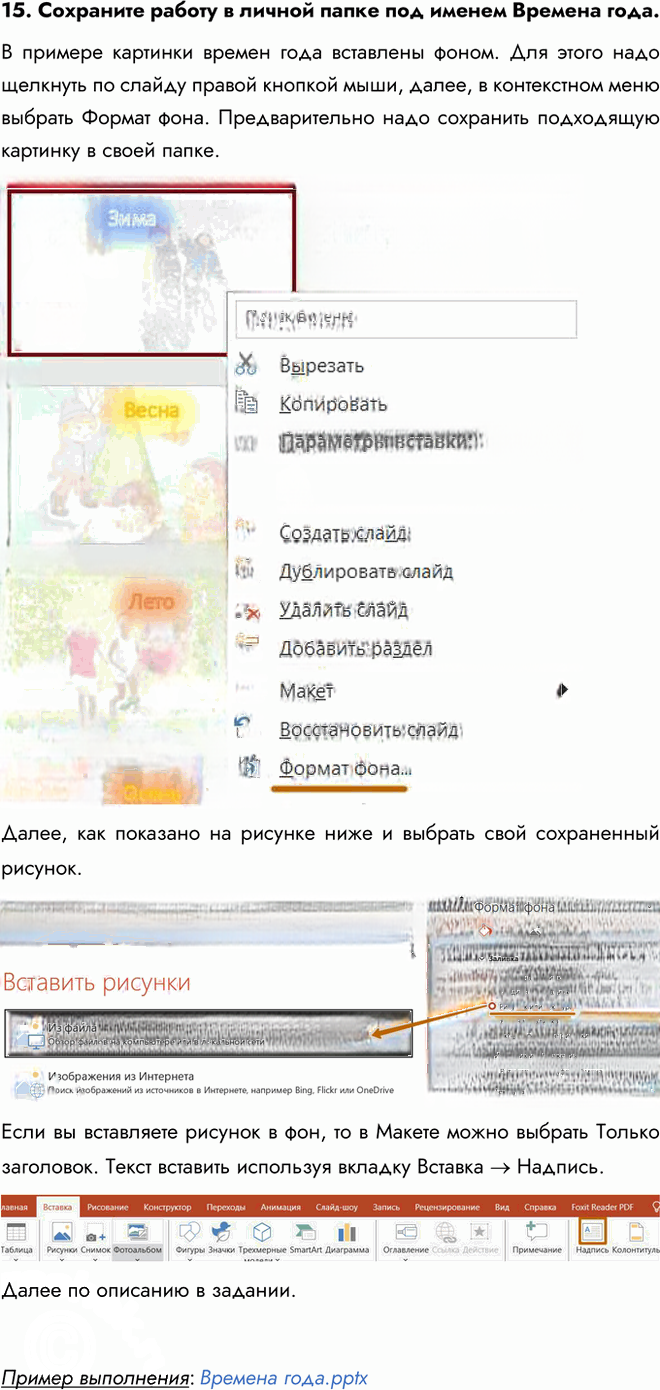Click the highlighted Надпись text box icon
The image size is (660, 1390).
tap(592, 1232)
